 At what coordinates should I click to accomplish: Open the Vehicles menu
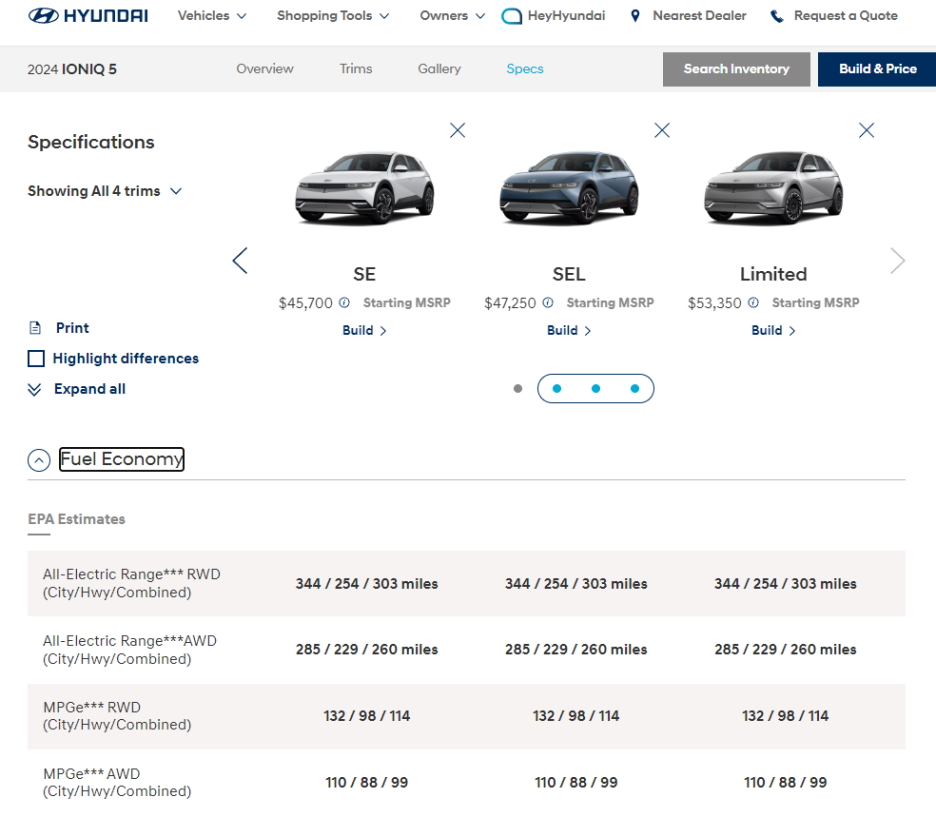pyautogui.click(x=212, y=16)
